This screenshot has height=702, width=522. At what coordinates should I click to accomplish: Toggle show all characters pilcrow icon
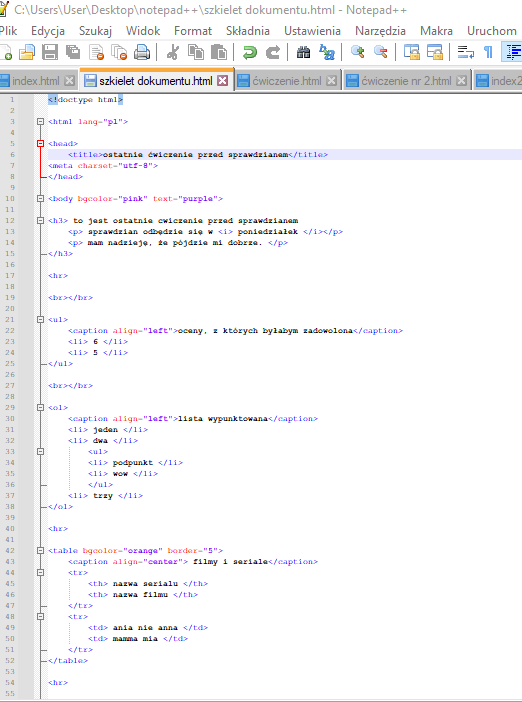[x=488, y=52]
